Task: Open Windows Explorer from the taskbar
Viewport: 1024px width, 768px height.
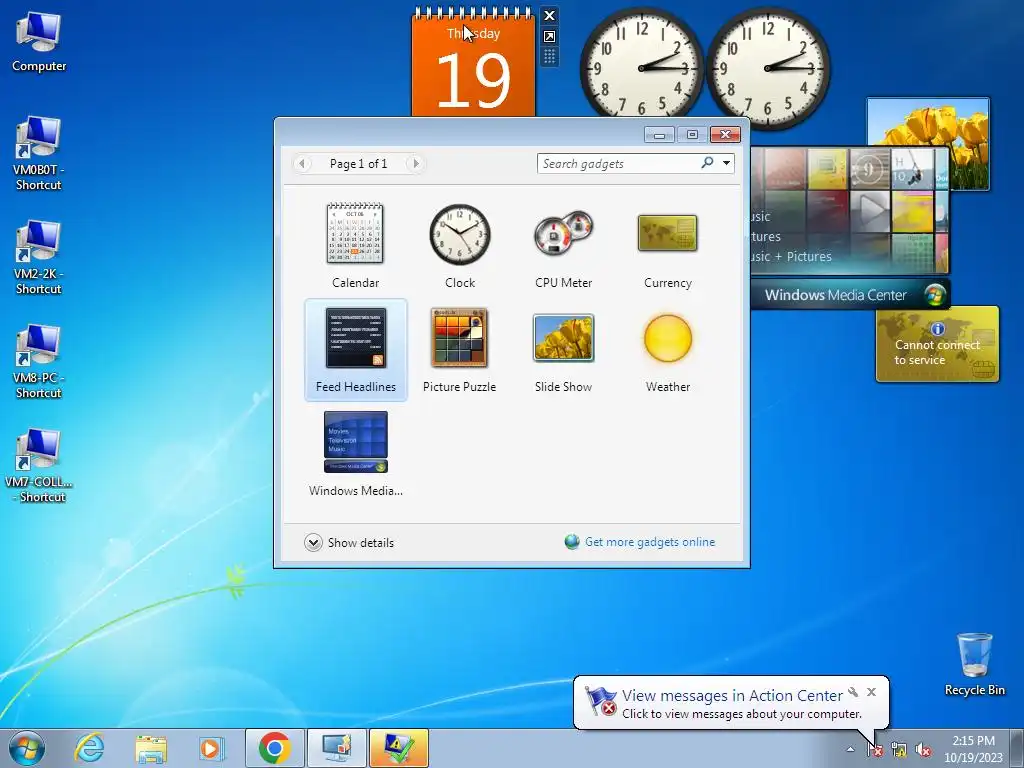Action: tap(151, 748)
